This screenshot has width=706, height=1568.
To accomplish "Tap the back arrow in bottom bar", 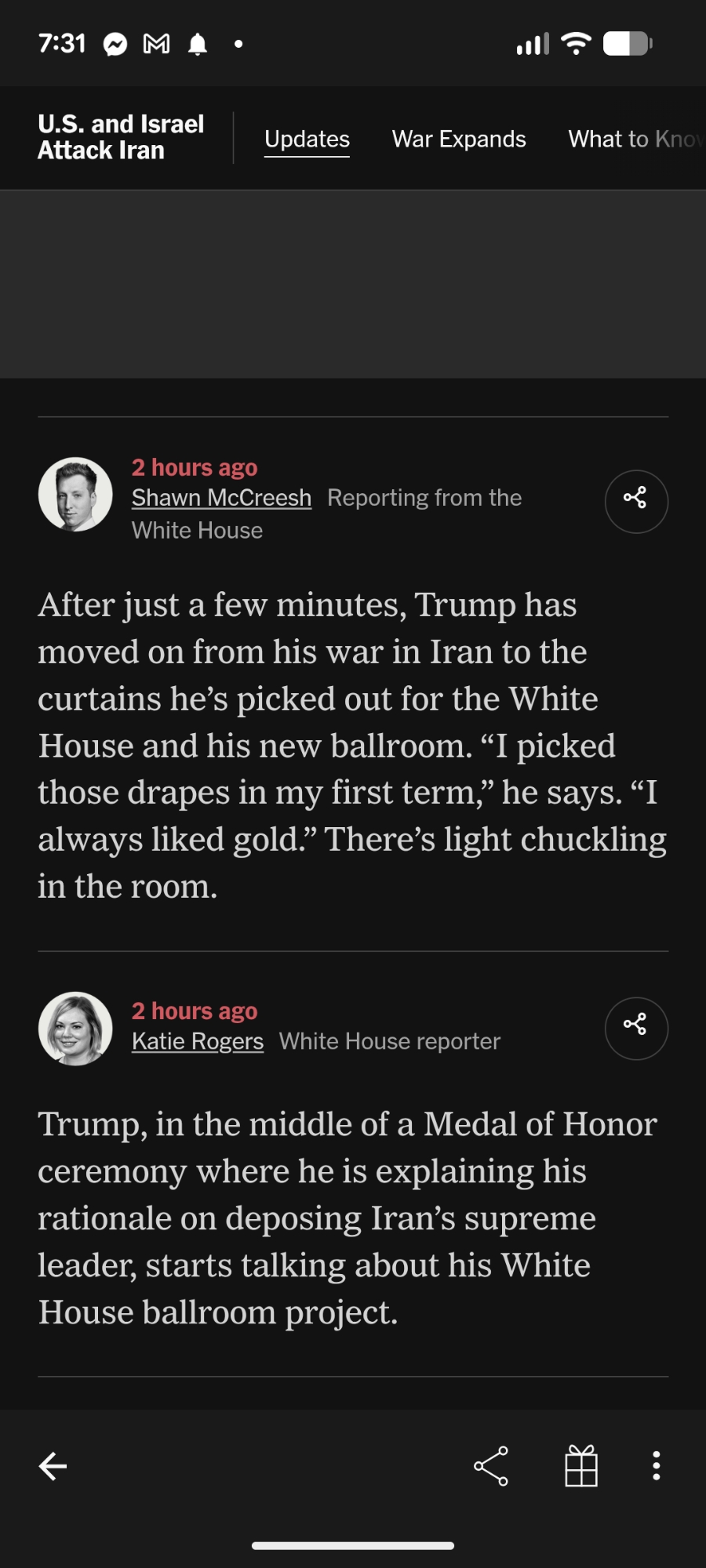I will [53, 1465].
